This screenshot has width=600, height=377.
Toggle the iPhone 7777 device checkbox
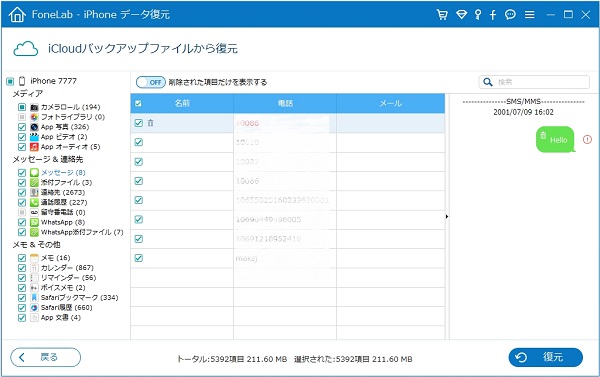(x=10, y=81)
